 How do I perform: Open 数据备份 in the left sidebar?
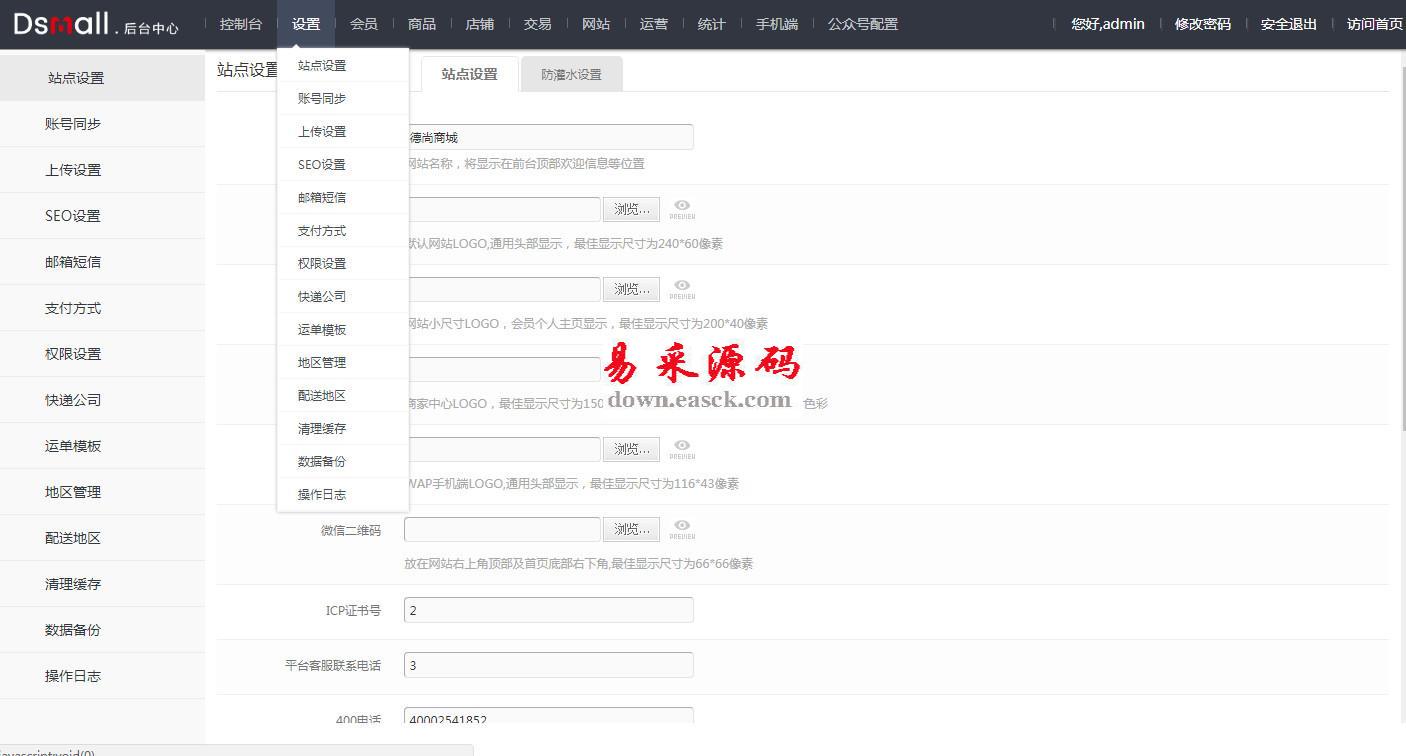tap(73, 630)
